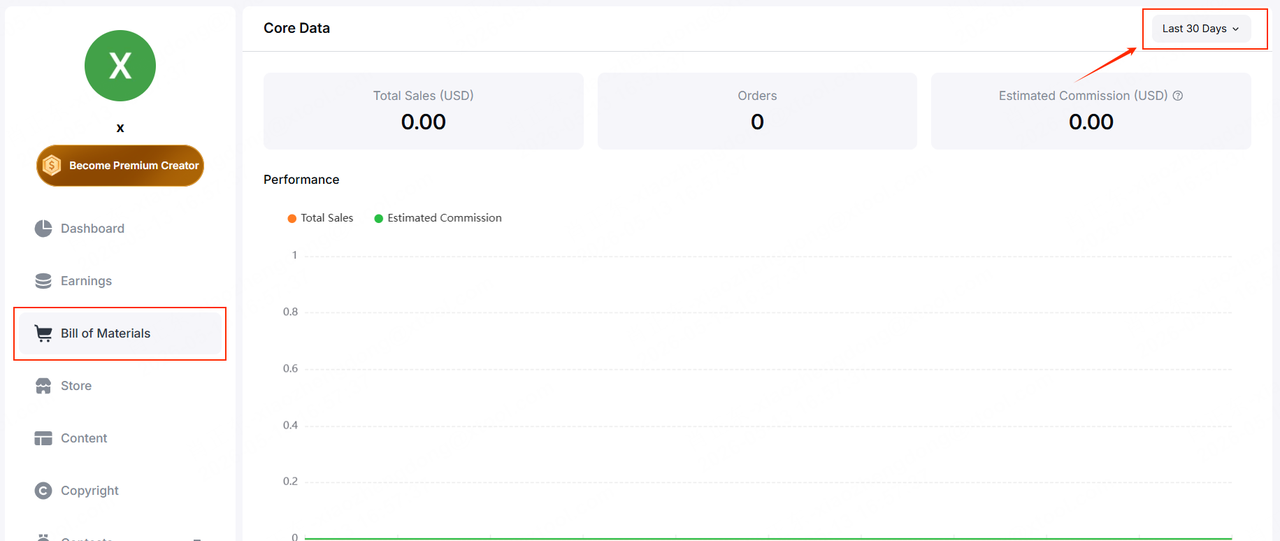Toggle Estimated Commission legend series
Screen dimensions: 1280x541
pos(438,218)
